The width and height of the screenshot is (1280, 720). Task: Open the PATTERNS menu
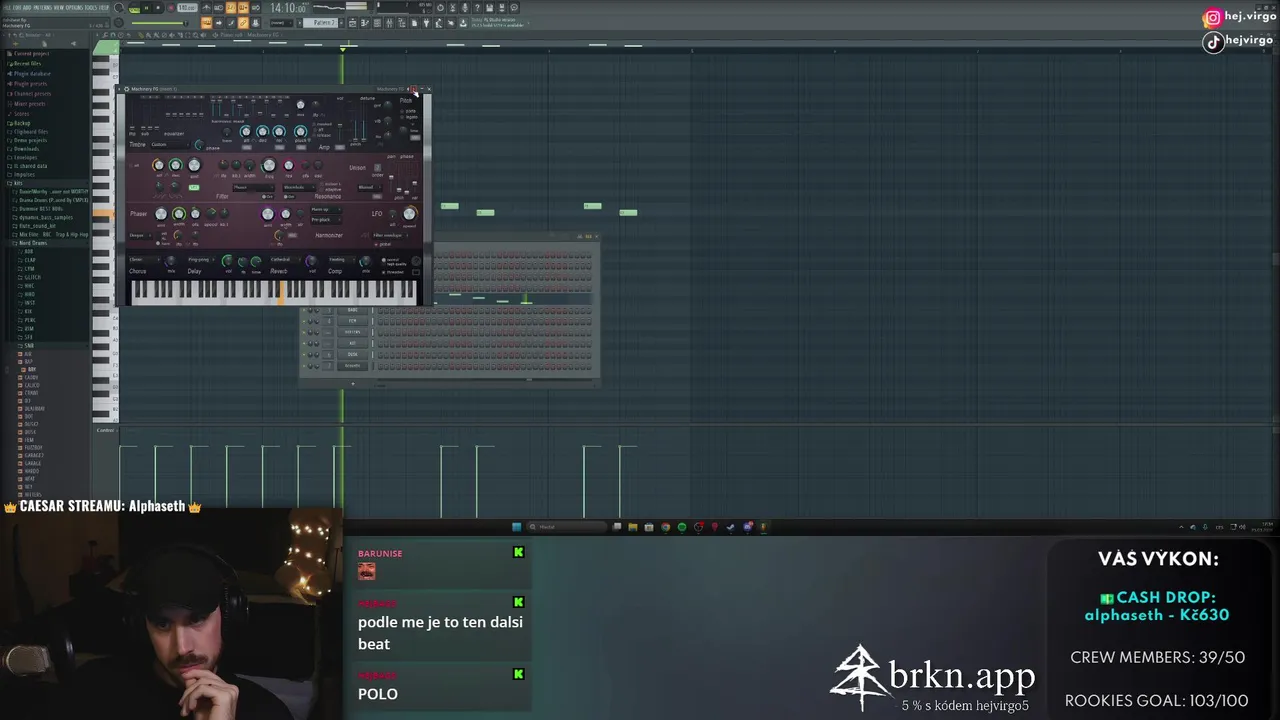(x=42, y=7)
